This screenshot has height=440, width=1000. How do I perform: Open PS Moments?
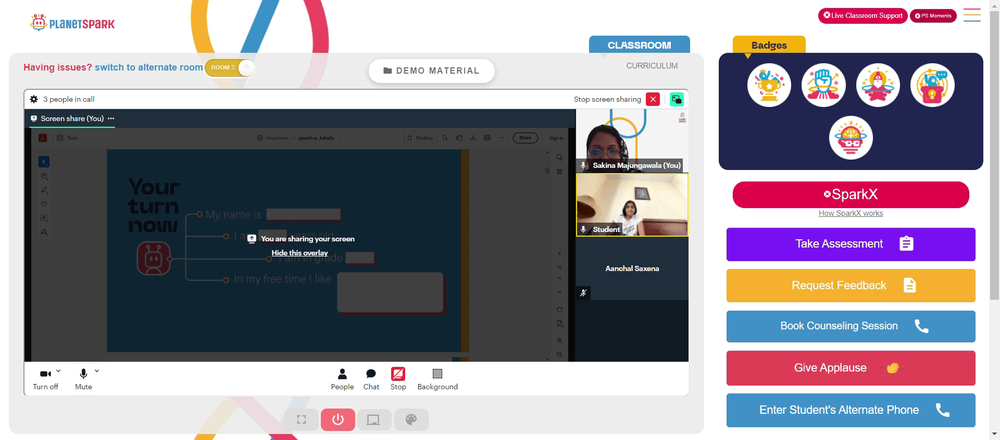pos(933,15)
